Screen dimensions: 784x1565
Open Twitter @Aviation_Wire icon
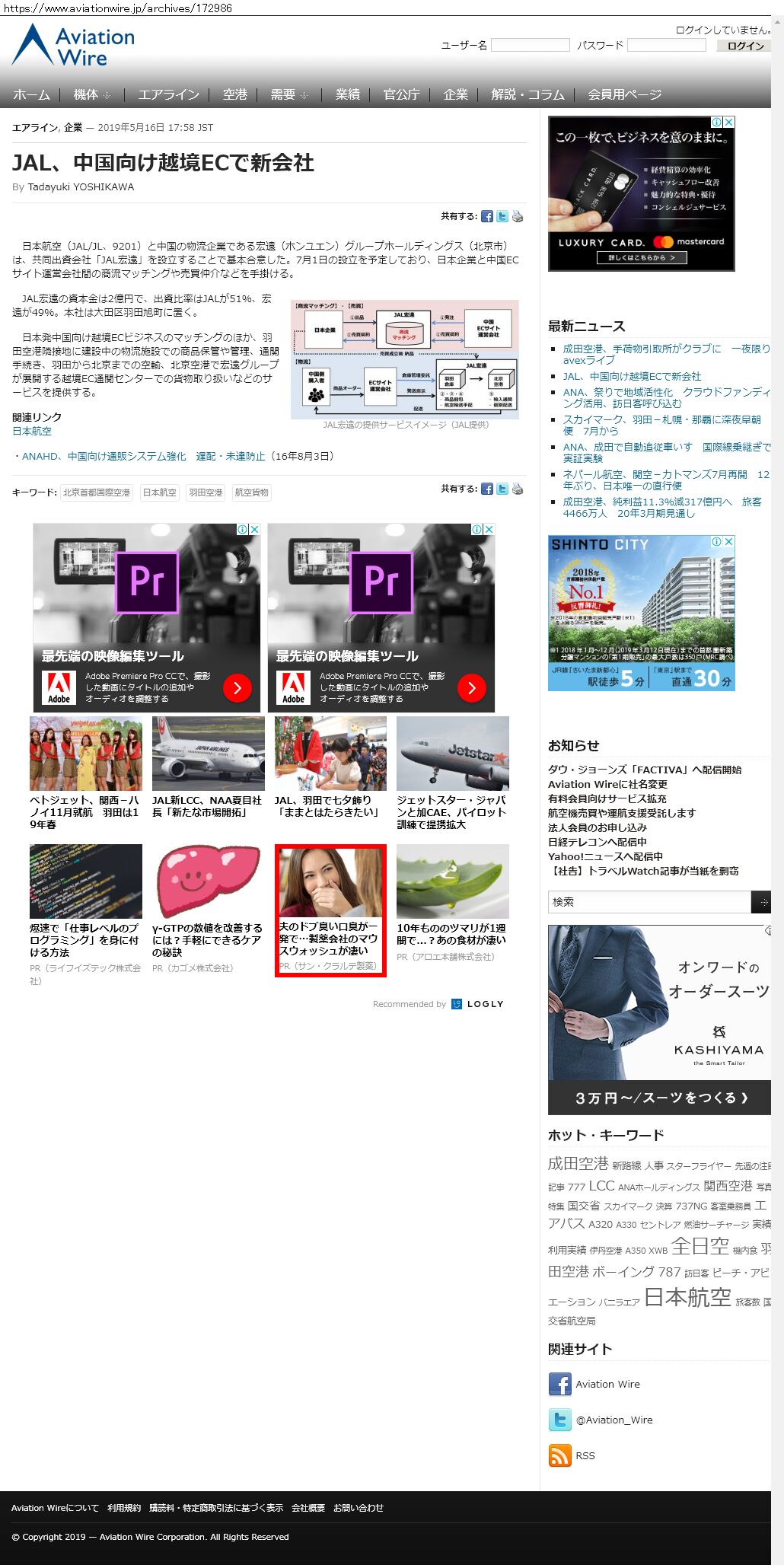(x=559, y=1420)
